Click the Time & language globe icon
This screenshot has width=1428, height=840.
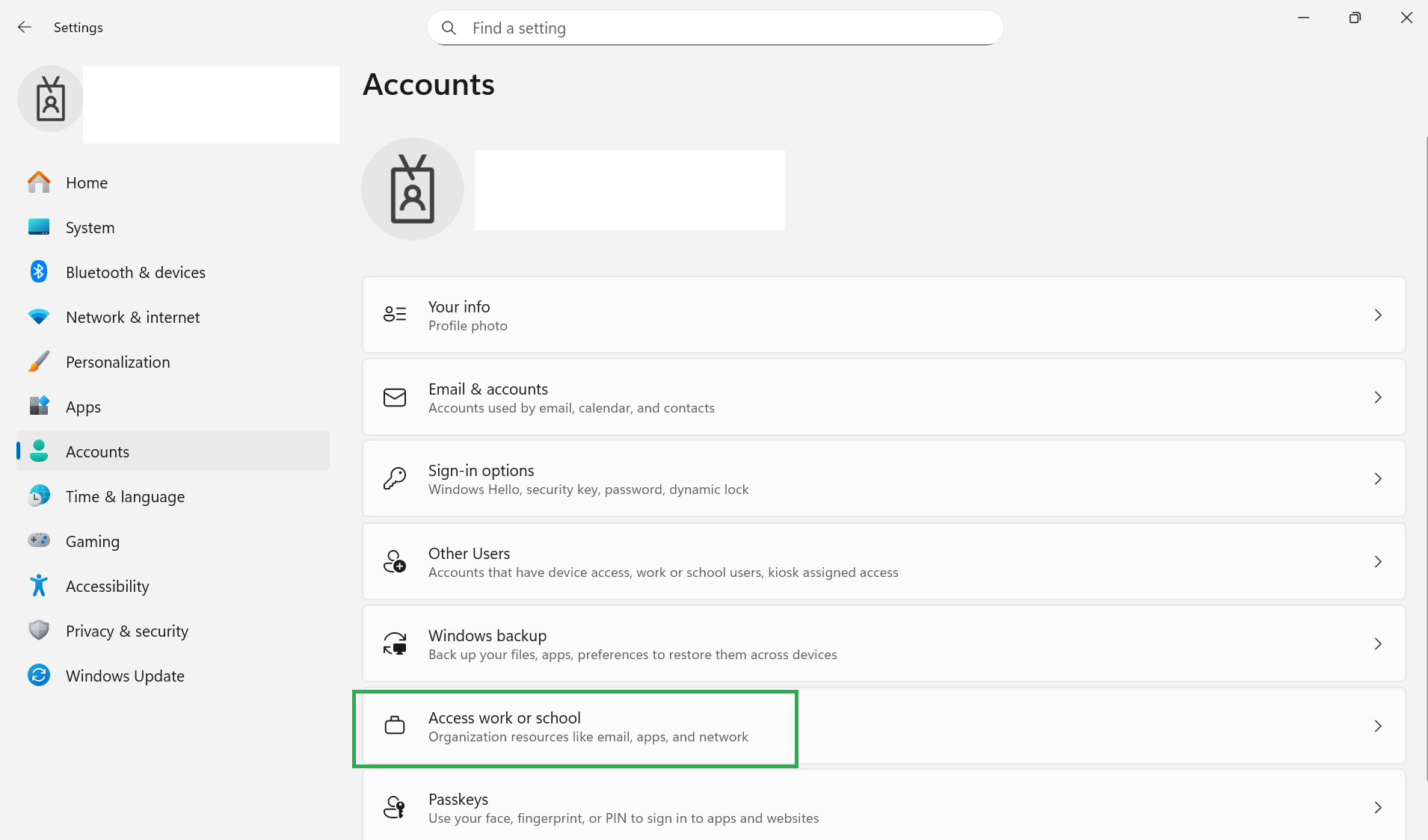[x=39, y=496]
